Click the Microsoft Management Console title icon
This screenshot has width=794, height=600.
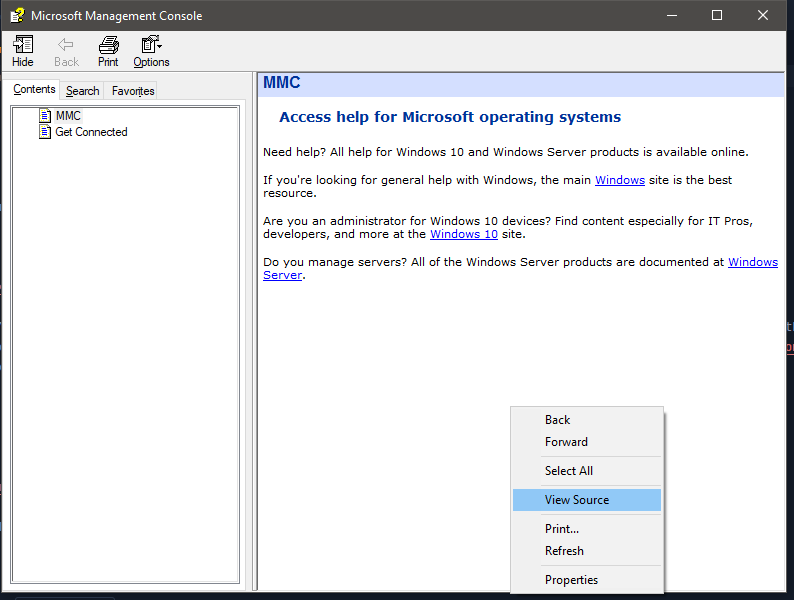(x=17, y=16)
